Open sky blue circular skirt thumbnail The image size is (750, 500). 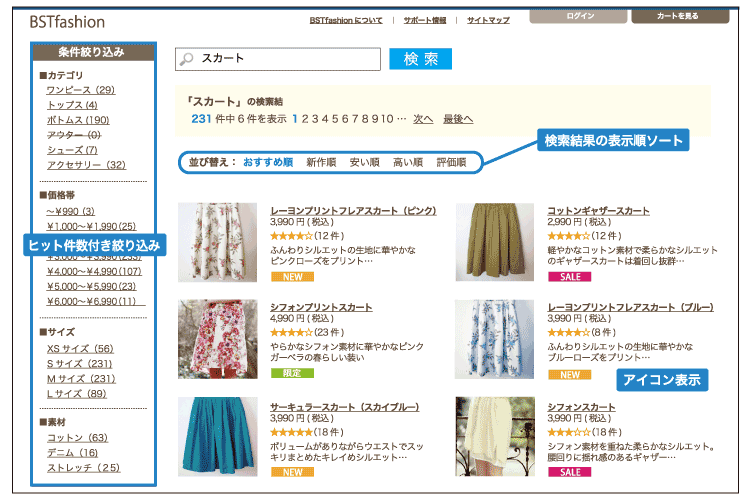(x=218, y=436)
